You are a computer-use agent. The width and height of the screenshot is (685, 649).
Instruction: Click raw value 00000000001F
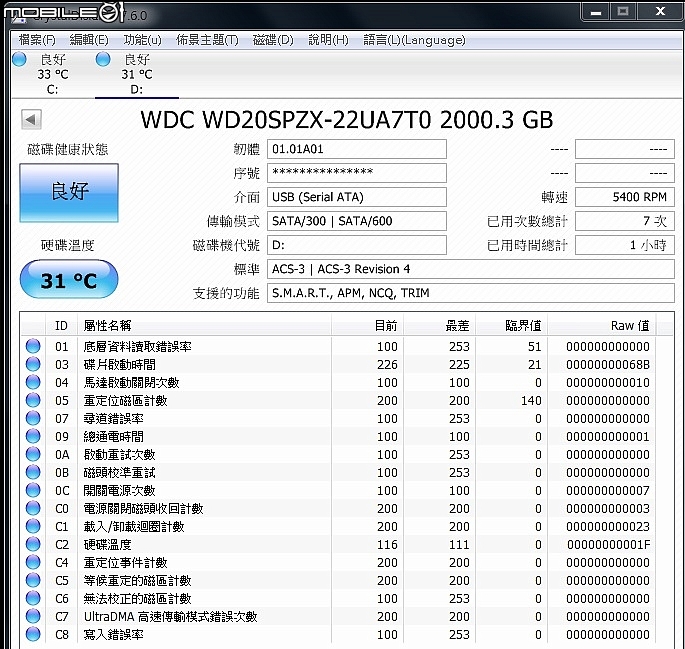[608, 545]
